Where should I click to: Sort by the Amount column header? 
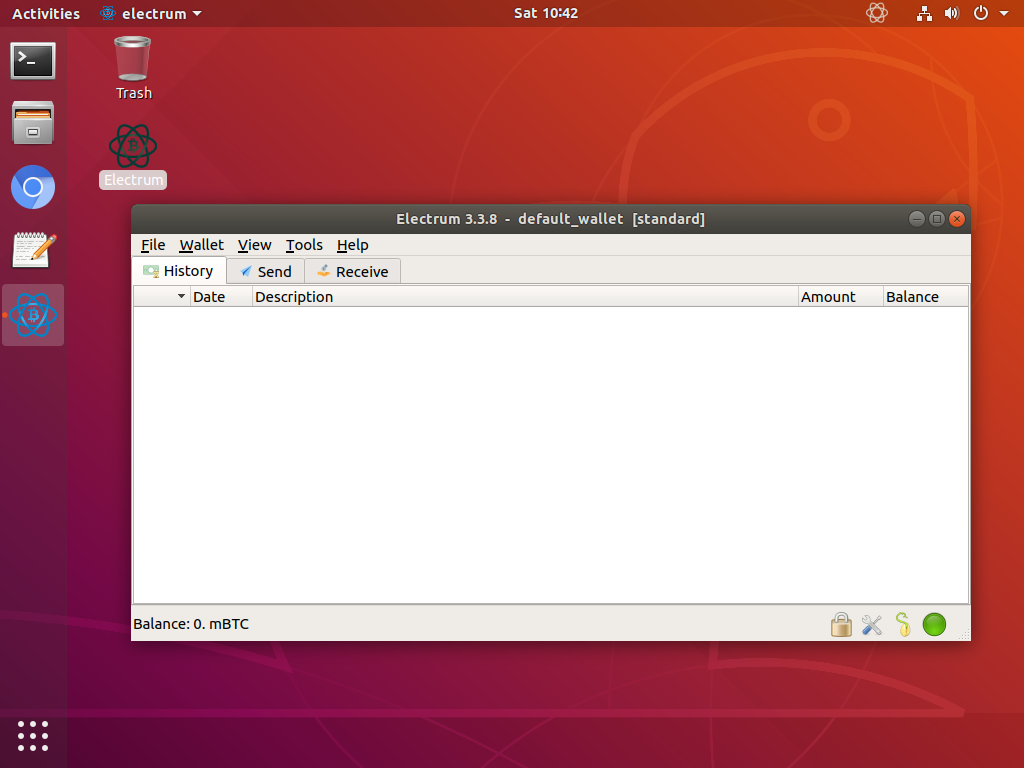[x=840, y=296]
